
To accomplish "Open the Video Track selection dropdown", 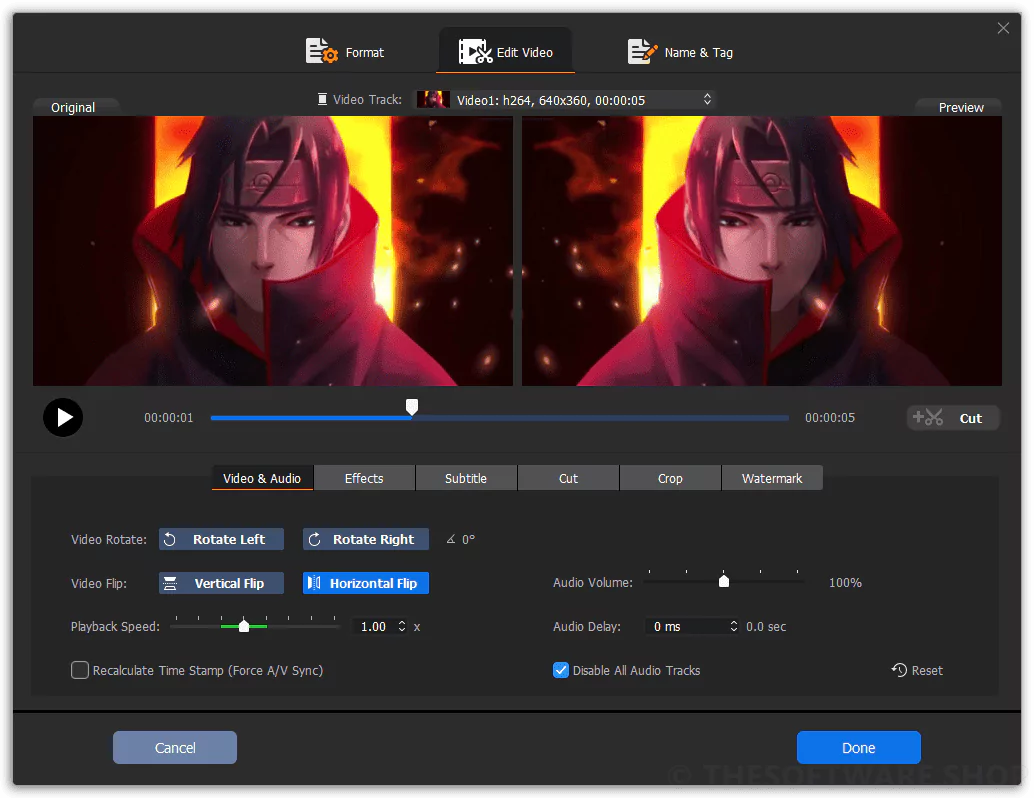I will (707, 99).
